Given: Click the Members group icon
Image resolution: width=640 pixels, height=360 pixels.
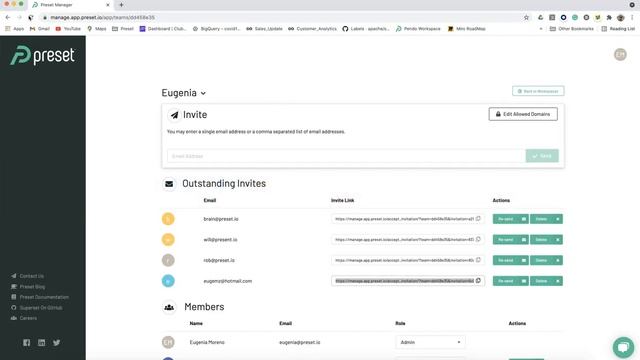Looking at the screenshot, I should pyautogui.click(x=169, y=307).
